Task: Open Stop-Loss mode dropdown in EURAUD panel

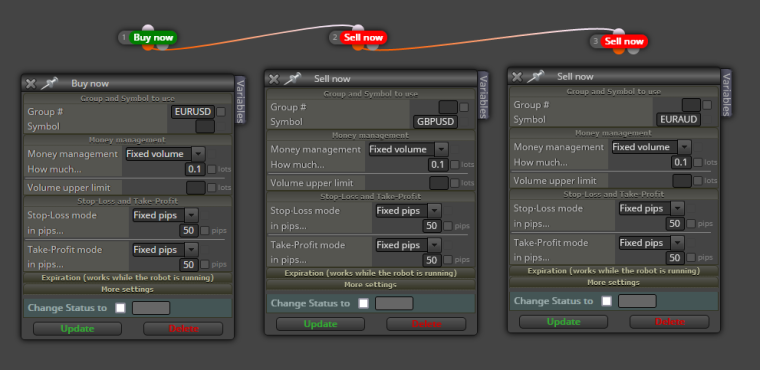Action: pyautogui.click(x=651, y=208)
